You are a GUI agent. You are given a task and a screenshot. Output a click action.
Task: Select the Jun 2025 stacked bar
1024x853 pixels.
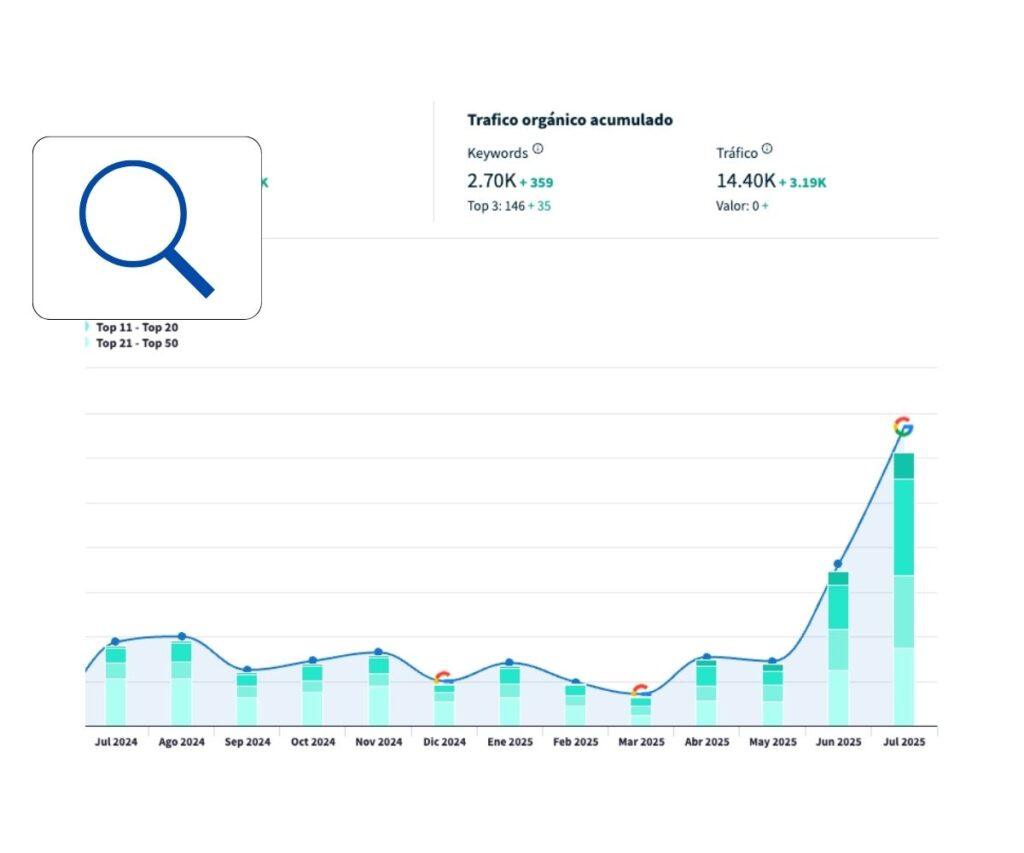click(x=838, y=648)
